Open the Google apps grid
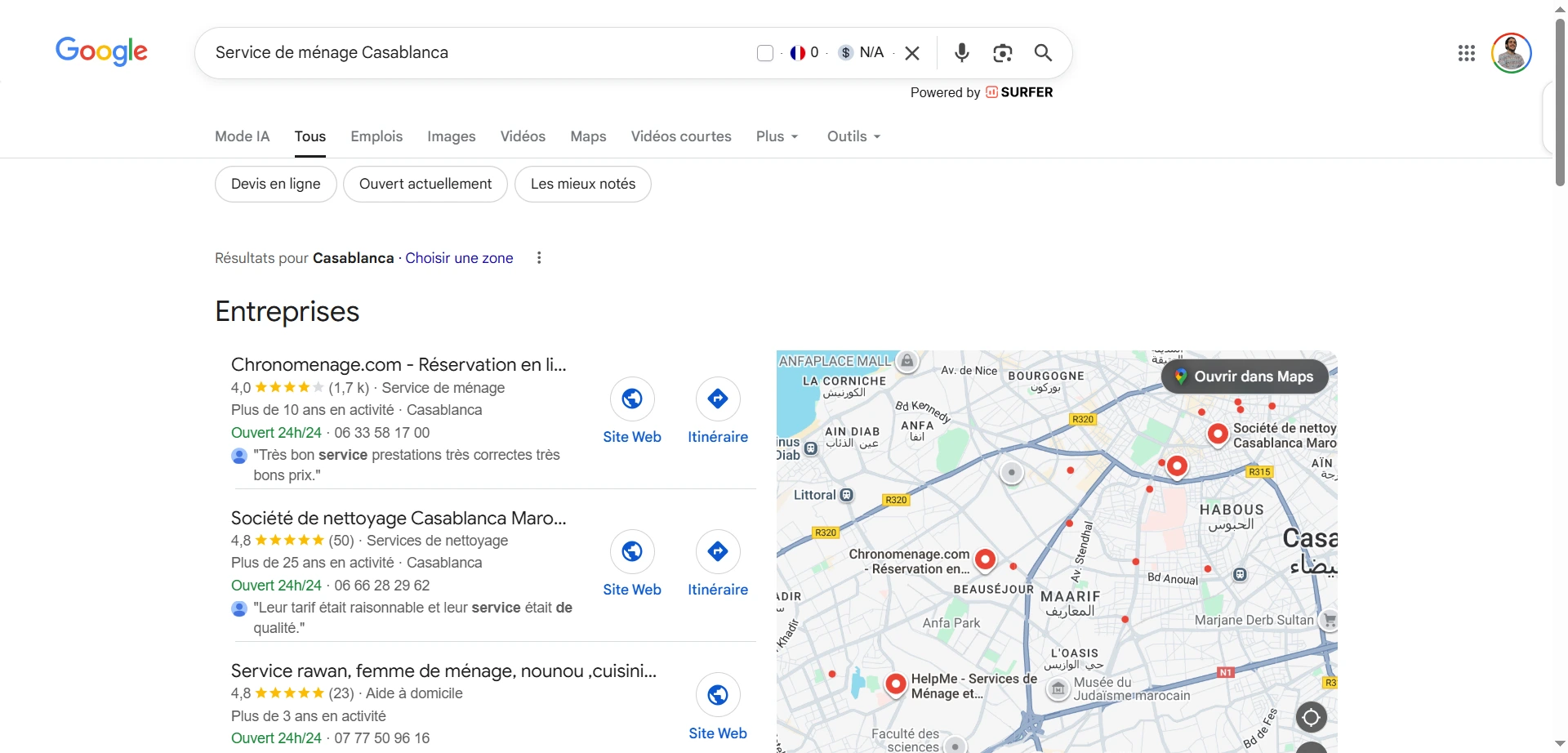The width and height of the screenshot is (1568, 753). pos(1466,53)
